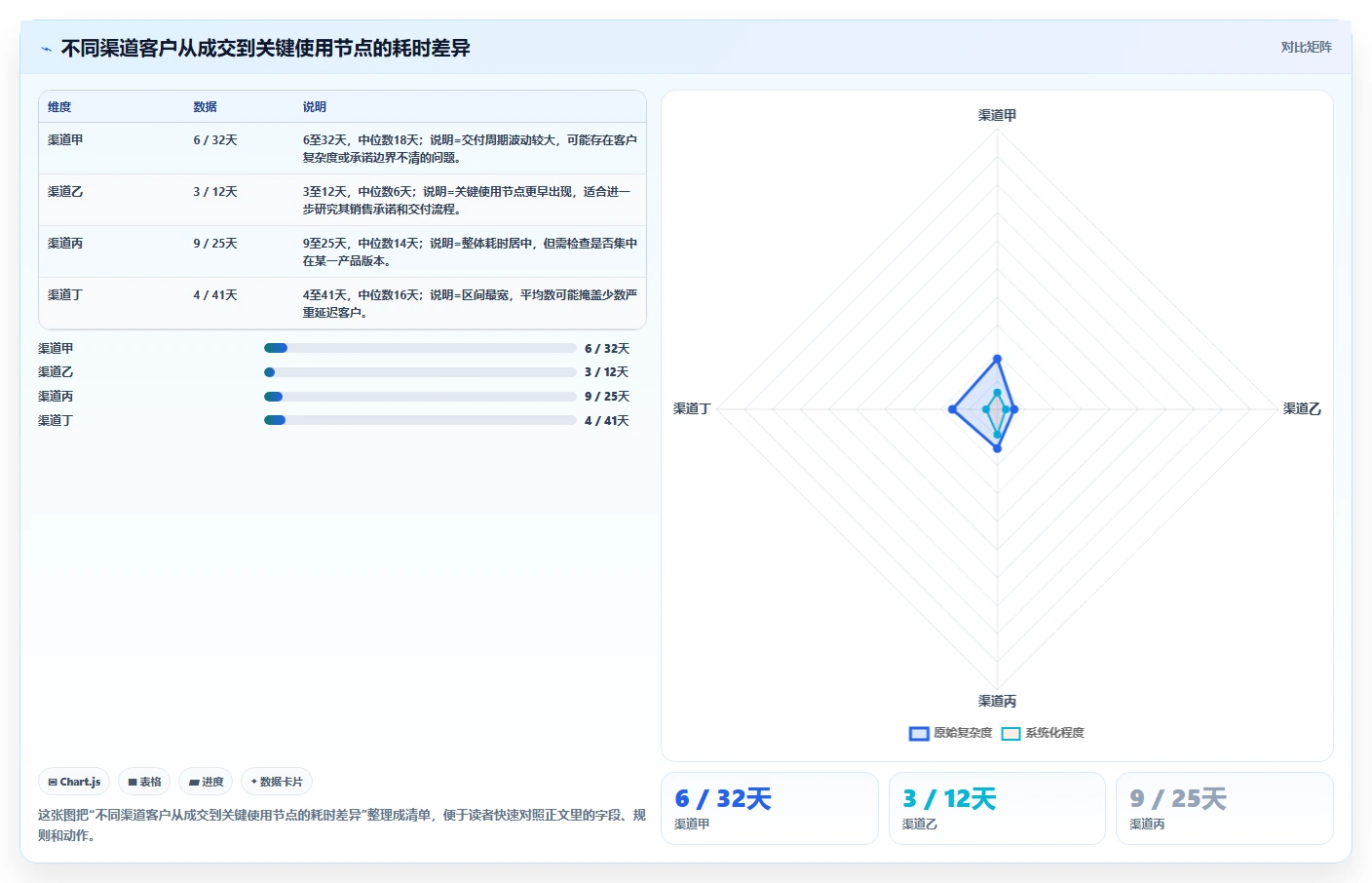
Task: Click table value 4 / 41天
Action: point(215,295)
